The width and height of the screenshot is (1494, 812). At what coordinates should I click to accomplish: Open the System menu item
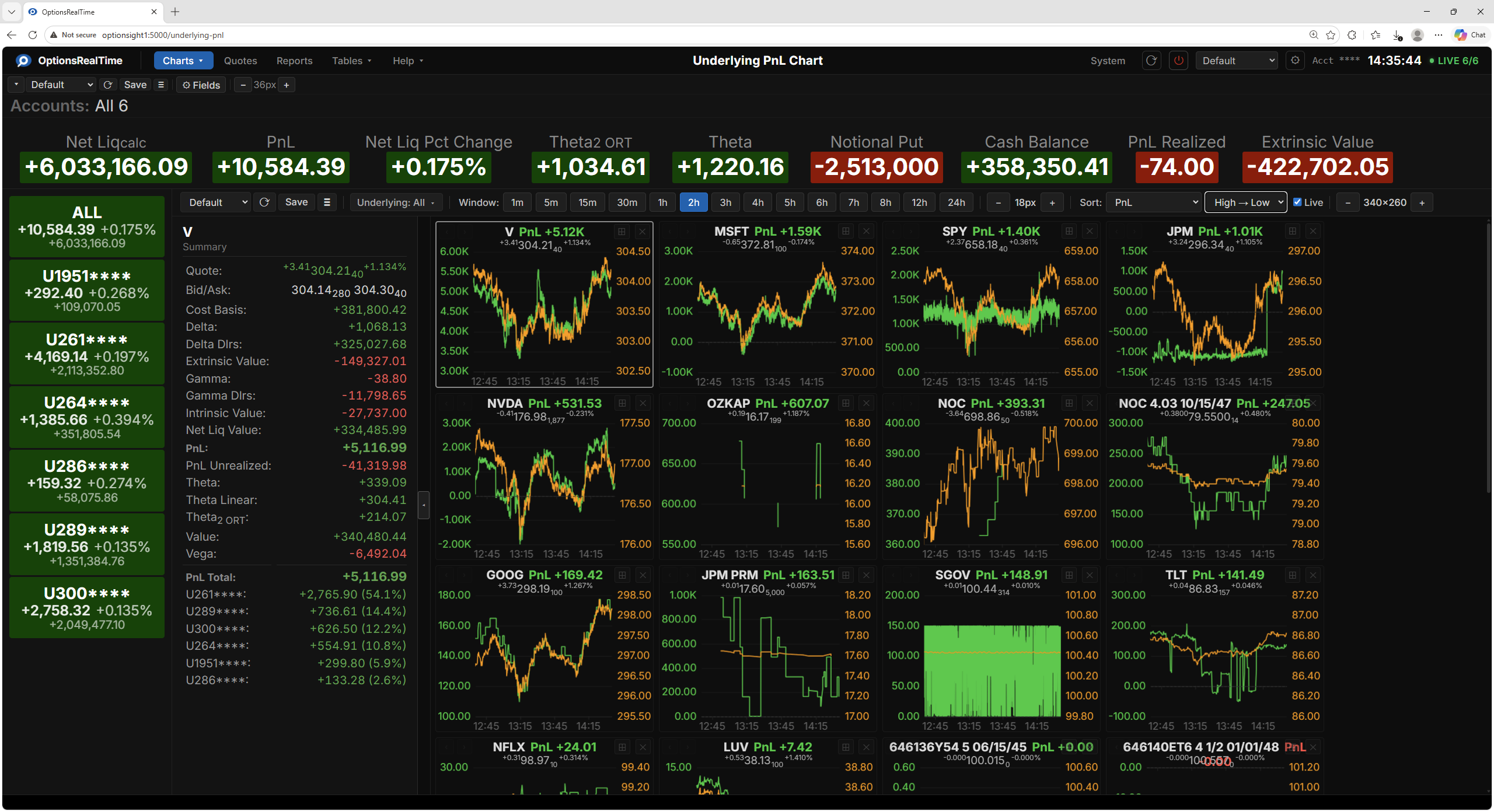click(x=1108, y=61)
